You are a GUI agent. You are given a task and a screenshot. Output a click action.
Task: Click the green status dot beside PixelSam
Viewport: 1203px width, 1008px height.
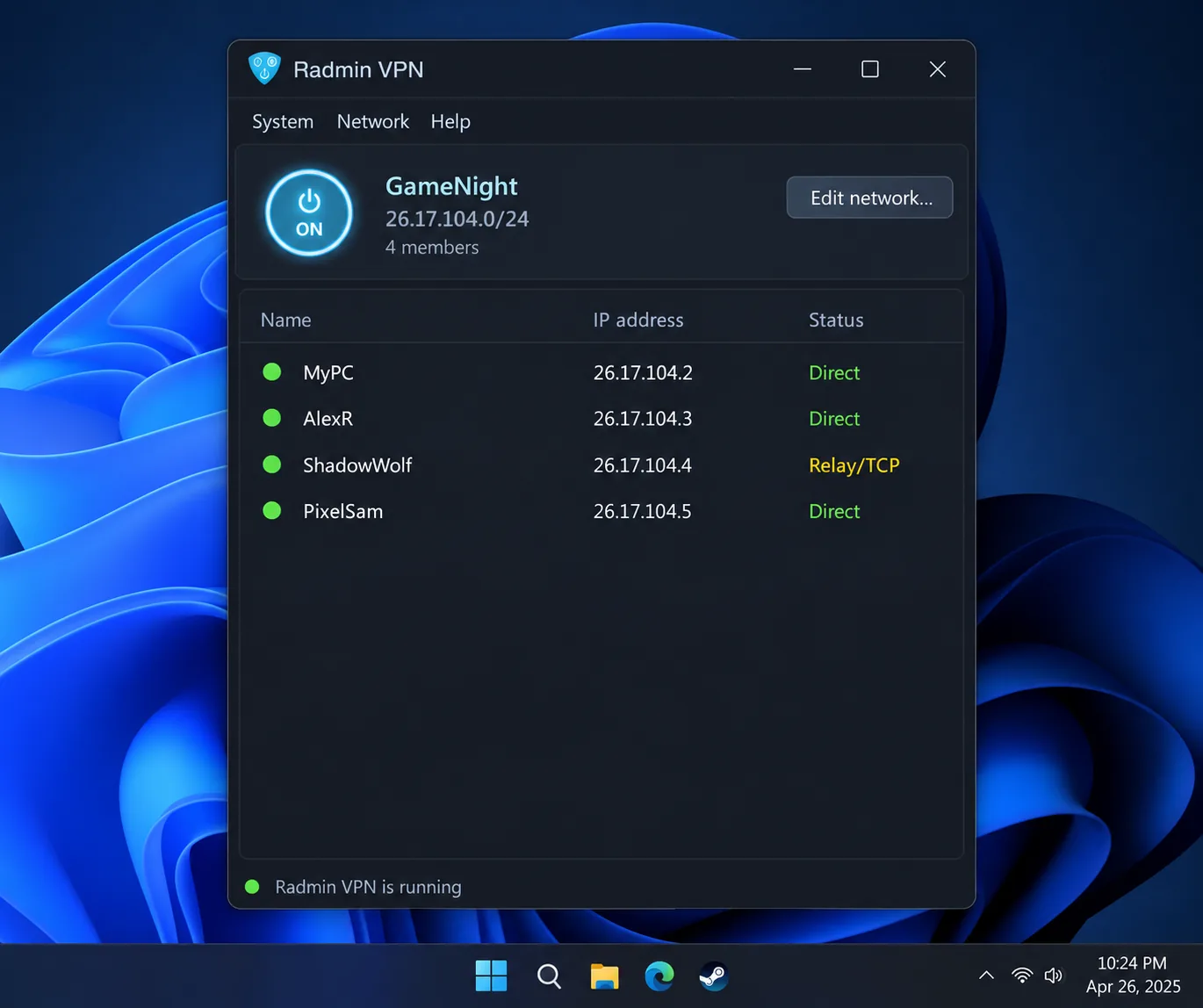pyautogui.click(x=272, y=510)
